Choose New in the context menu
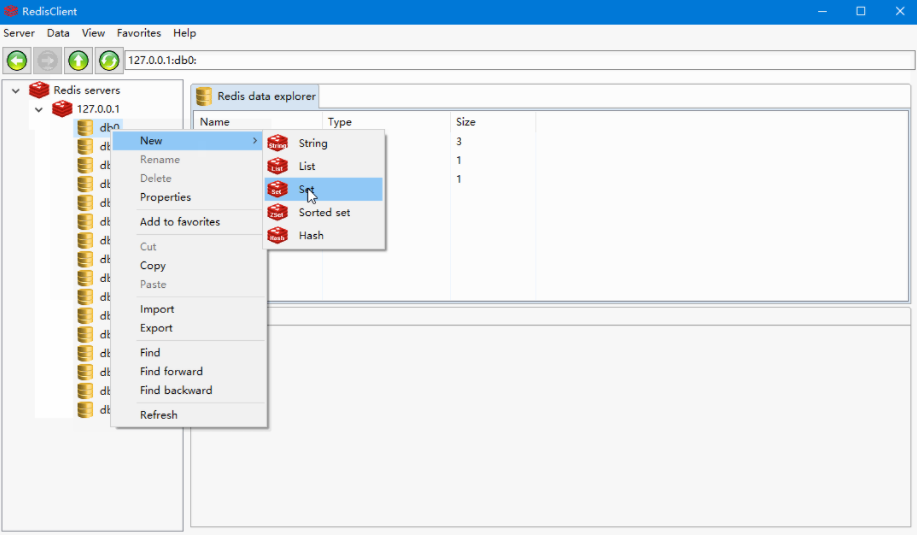 (188, 141)
